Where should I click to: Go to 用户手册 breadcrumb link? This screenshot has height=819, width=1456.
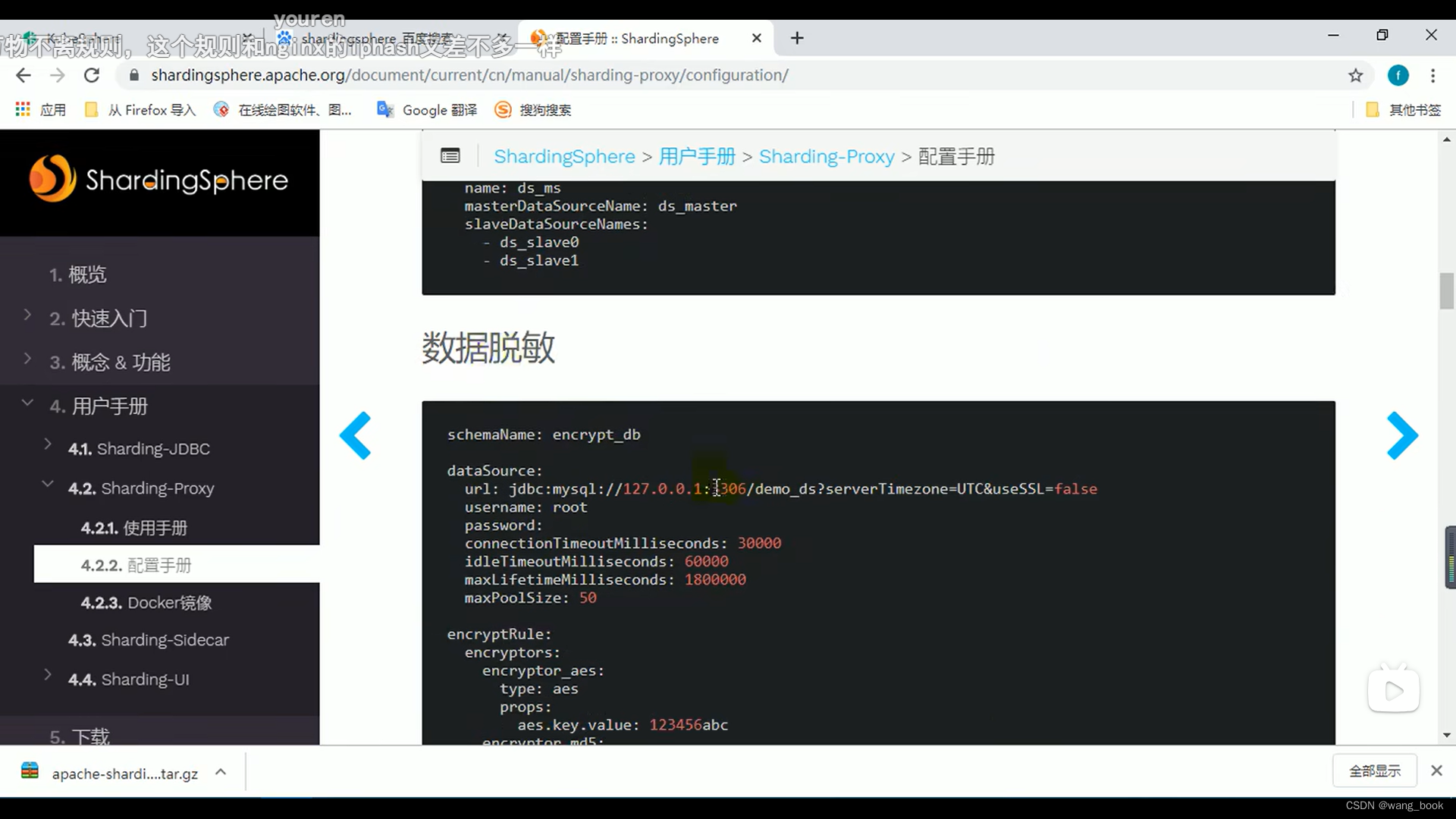(x=697, y=156)
